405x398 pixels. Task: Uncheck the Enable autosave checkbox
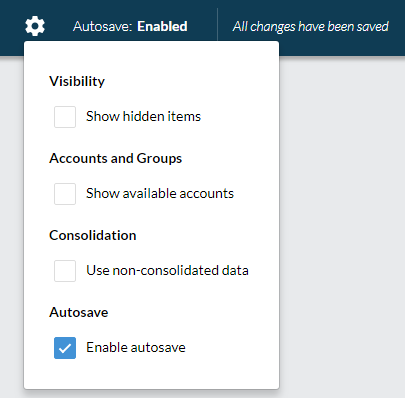coord(65,348)
